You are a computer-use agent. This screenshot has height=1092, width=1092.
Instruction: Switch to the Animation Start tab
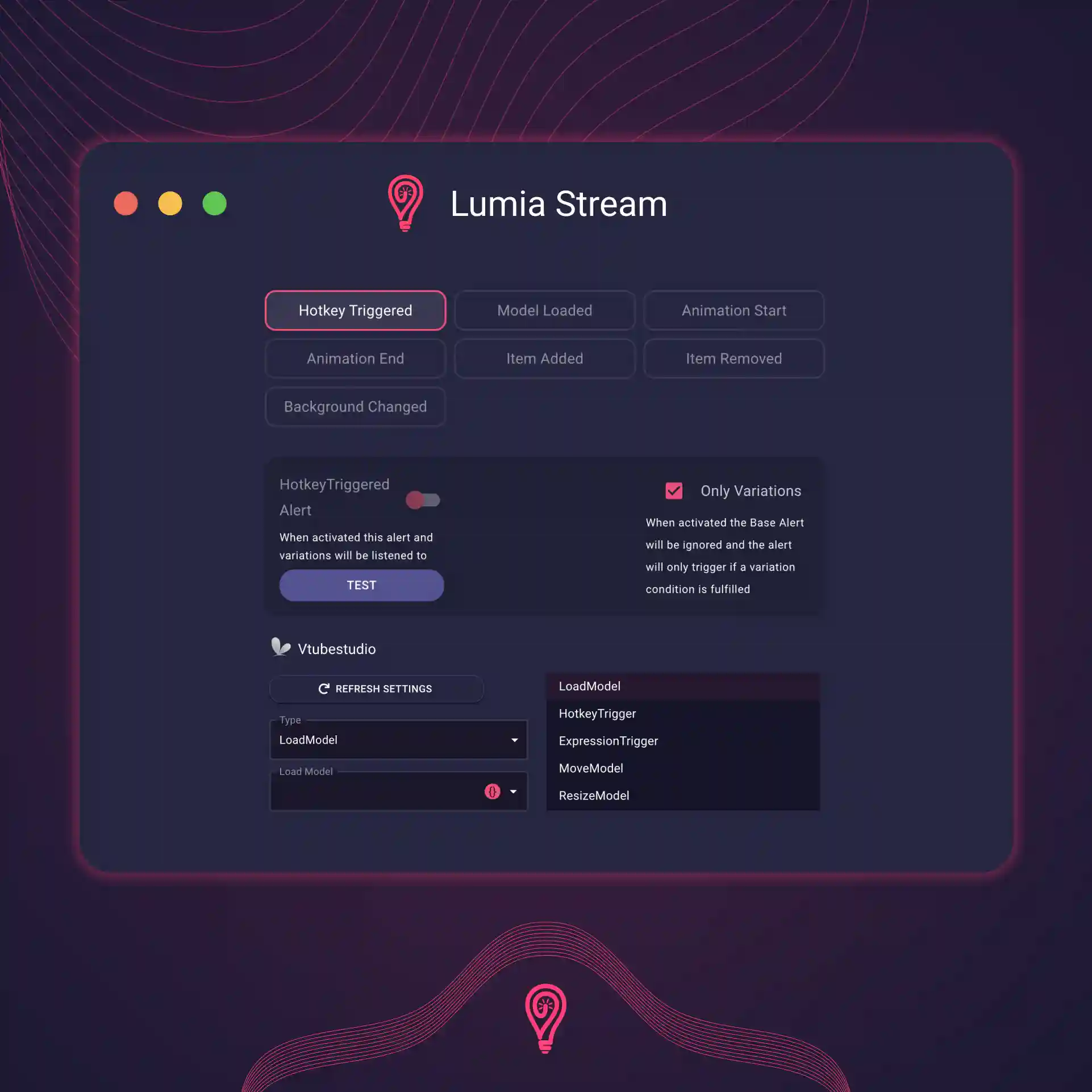[x=734, y=310]
